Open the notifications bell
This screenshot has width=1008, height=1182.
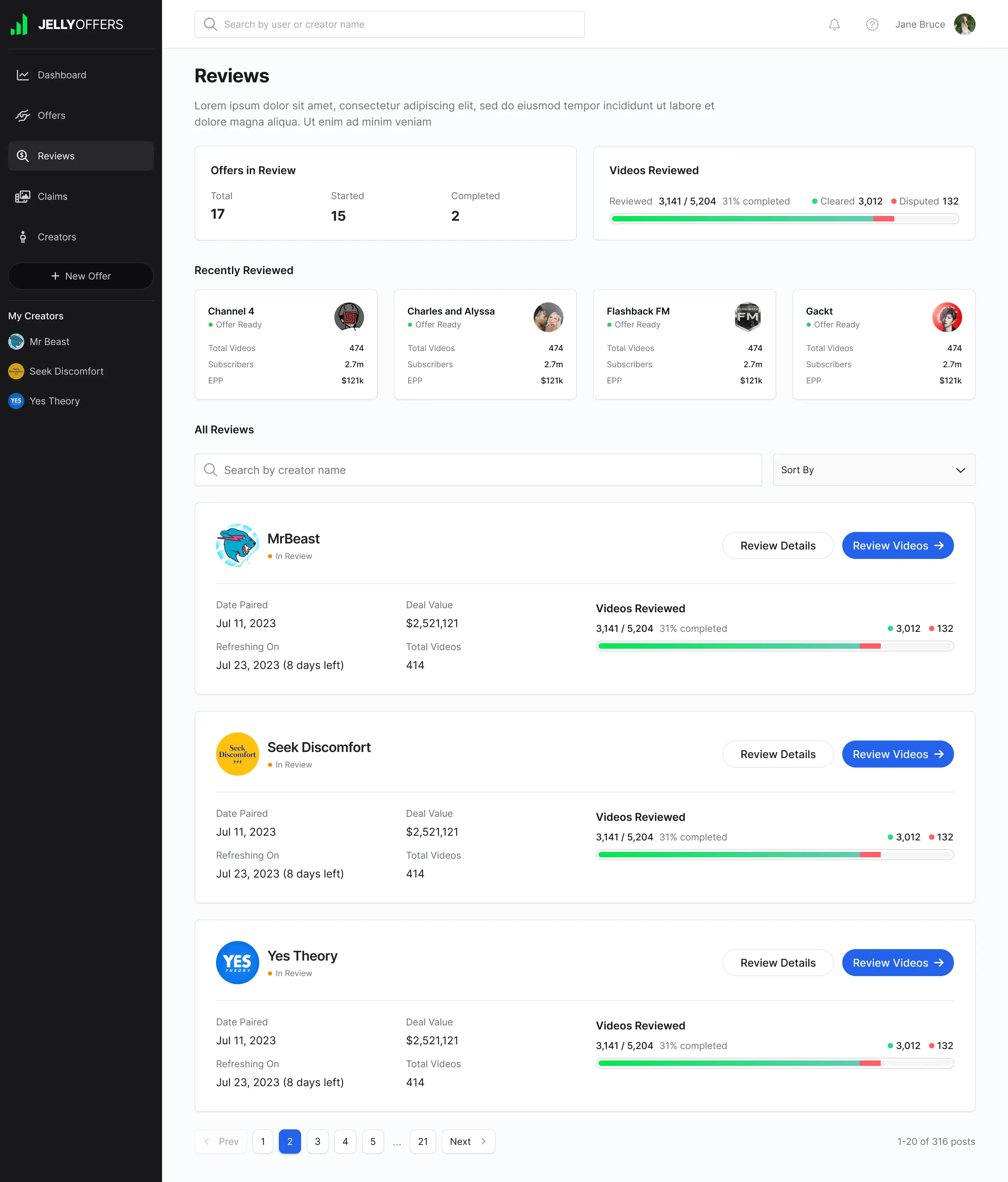[834, 25]
